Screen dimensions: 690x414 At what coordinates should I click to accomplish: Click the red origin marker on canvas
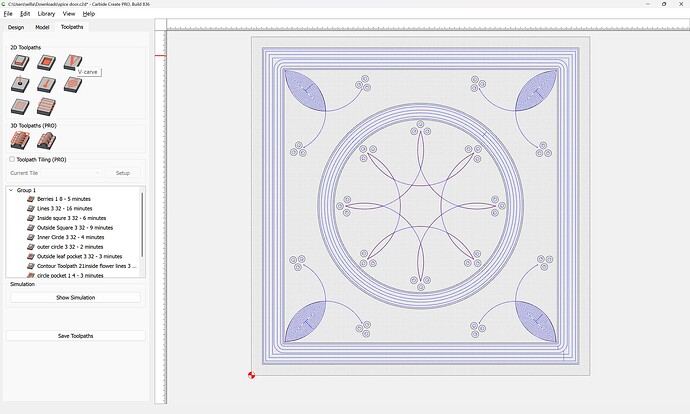pyautogui.click(x=251, y=375)
